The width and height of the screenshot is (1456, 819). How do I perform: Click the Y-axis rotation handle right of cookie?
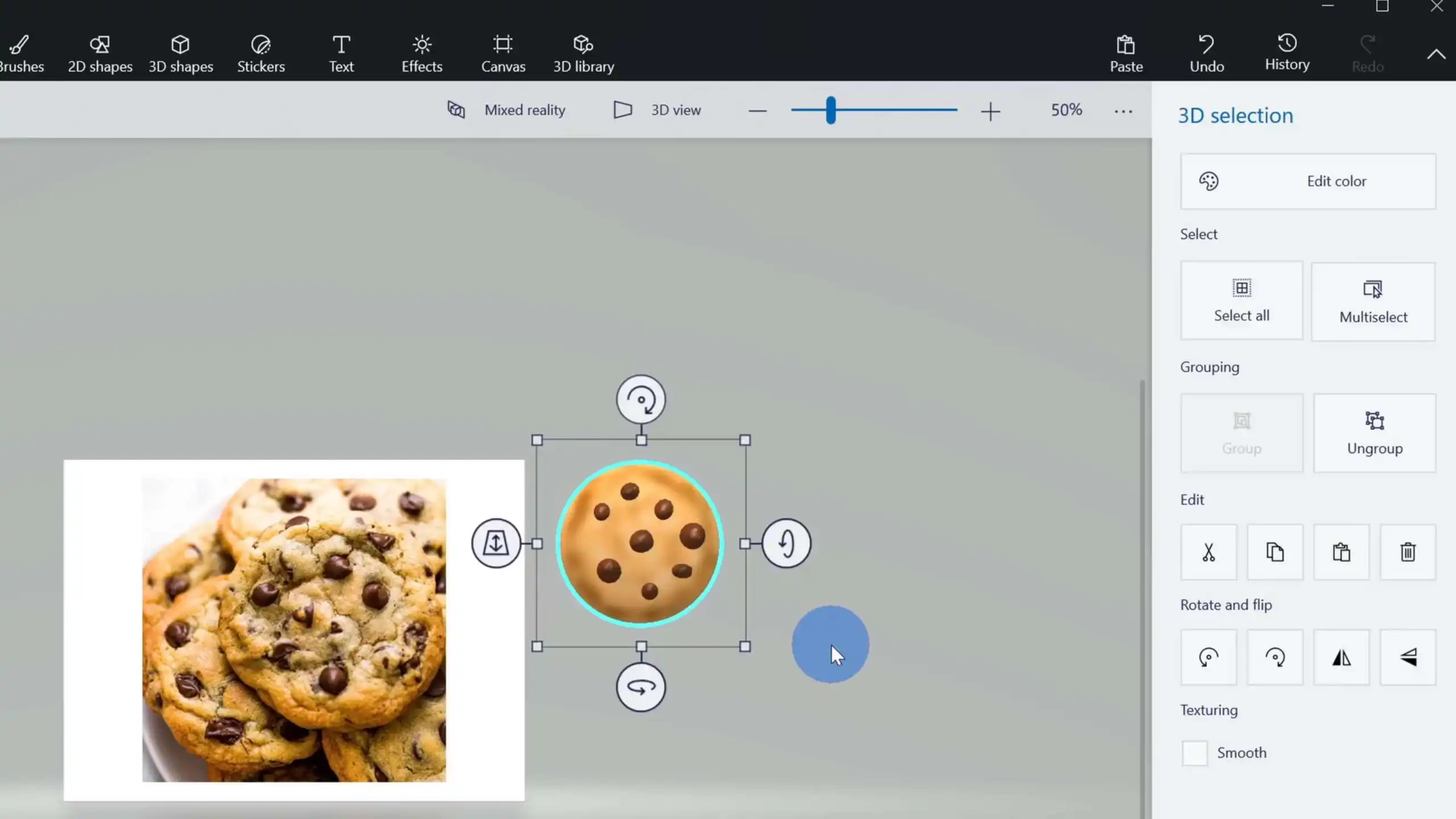point(786,543)
